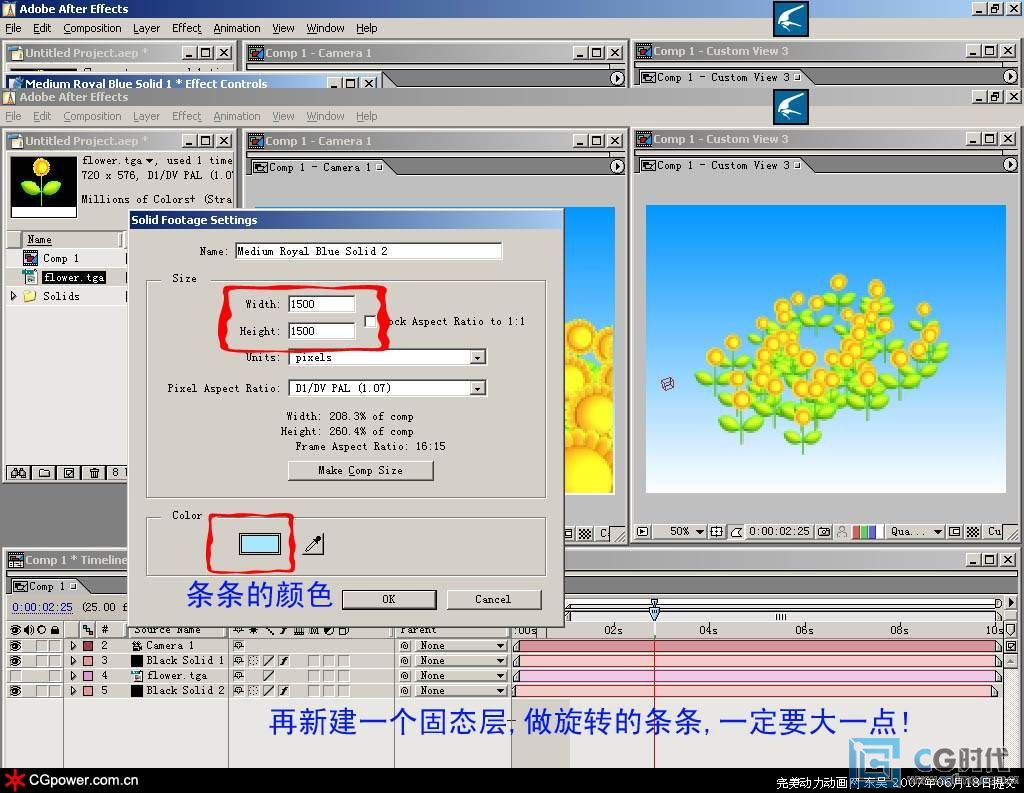The image size is (1024, 793).
Task: Click the title-action safe icon in Custom View 3
Action: point(716,532)
